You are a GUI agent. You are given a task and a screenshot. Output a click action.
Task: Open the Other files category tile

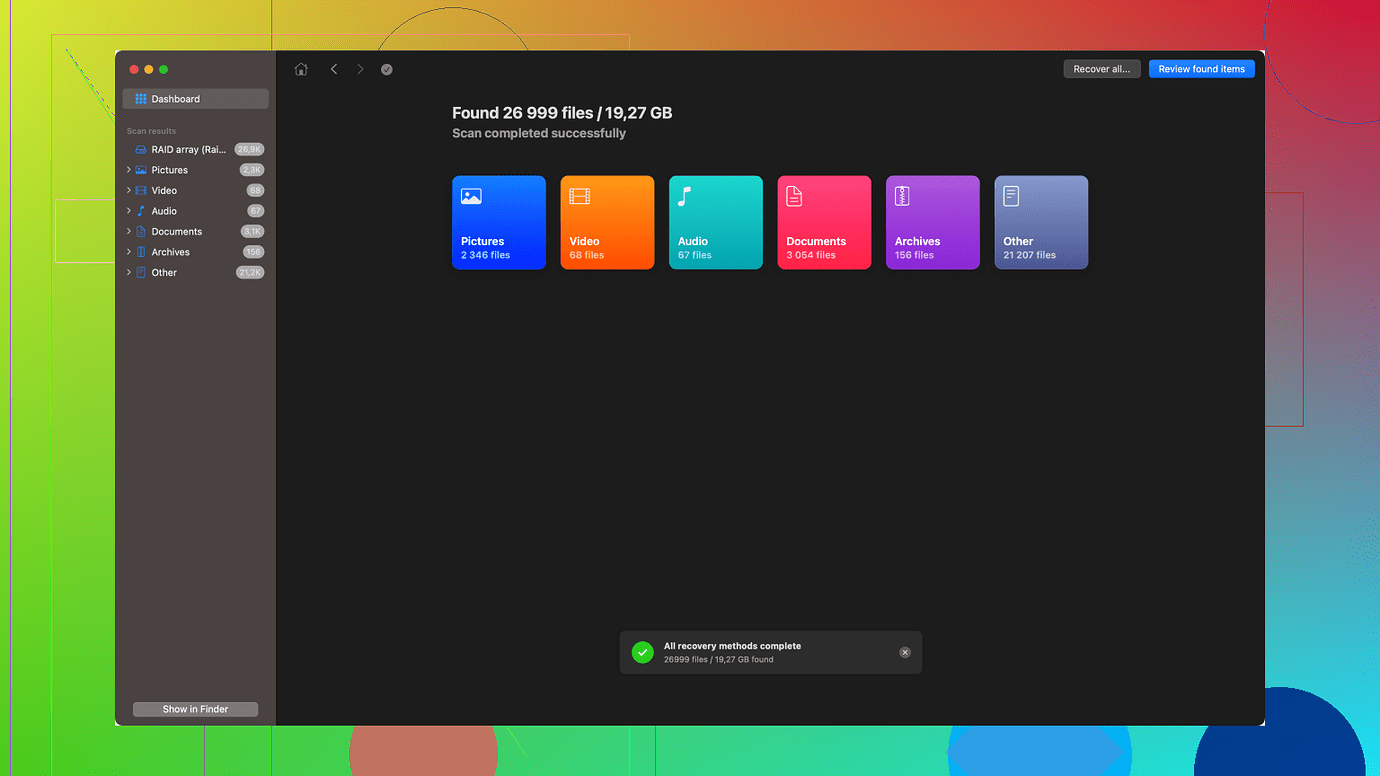click(x=1040, y=222)
